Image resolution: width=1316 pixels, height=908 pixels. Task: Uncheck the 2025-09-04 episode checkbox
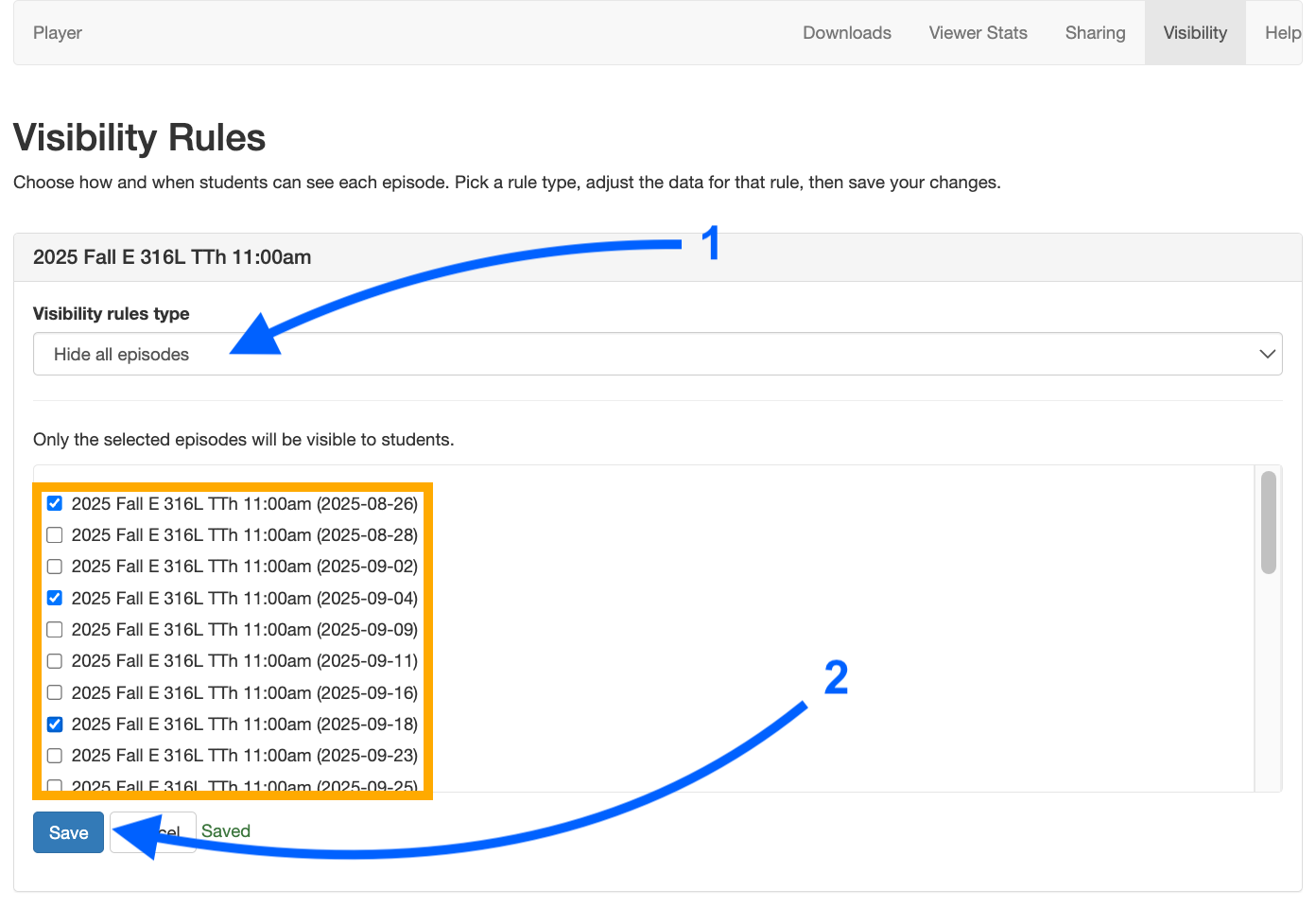tap(55, 598)
